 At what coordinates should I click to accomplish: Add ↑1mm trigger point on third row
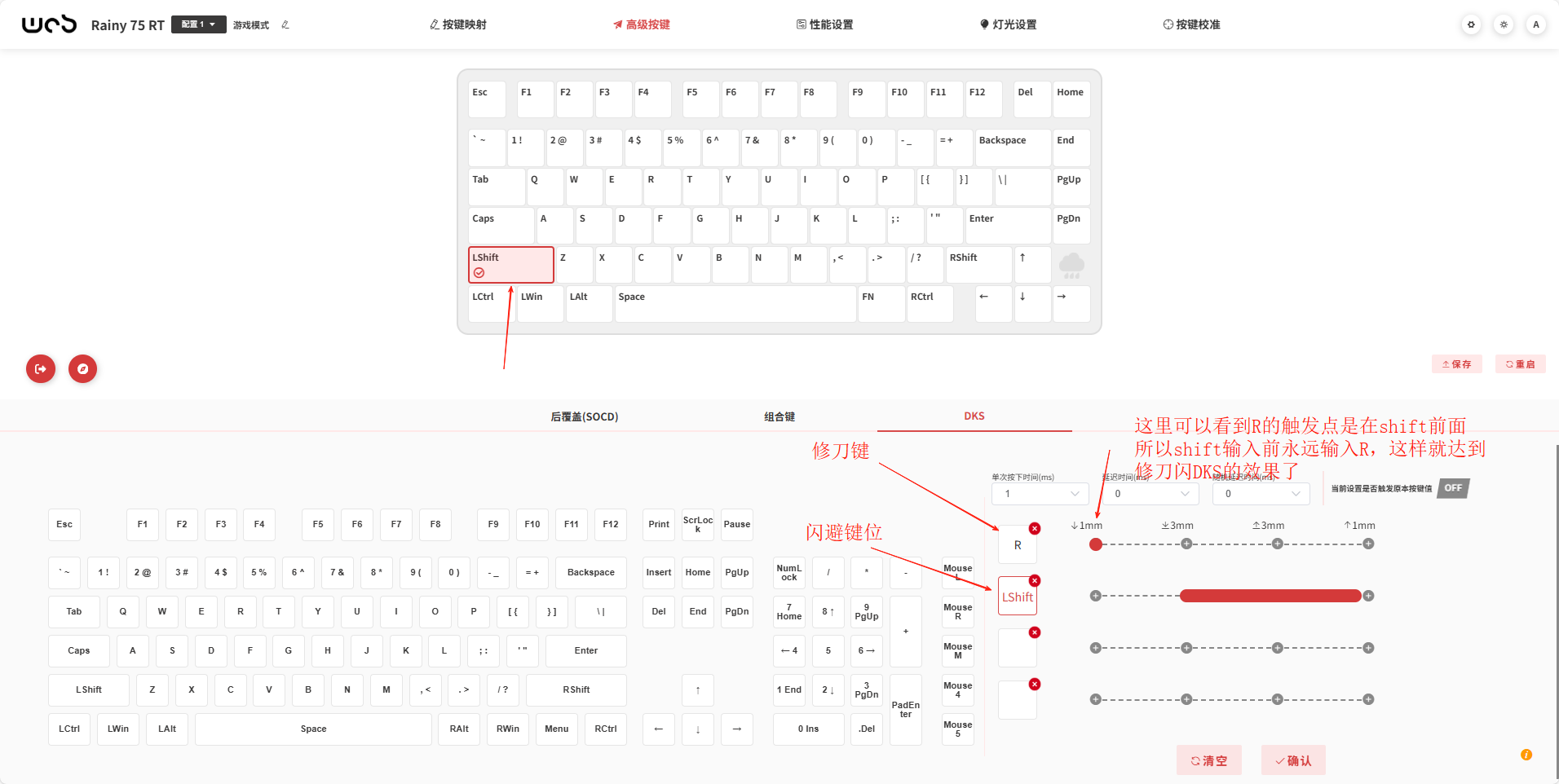coord(1368,648)
